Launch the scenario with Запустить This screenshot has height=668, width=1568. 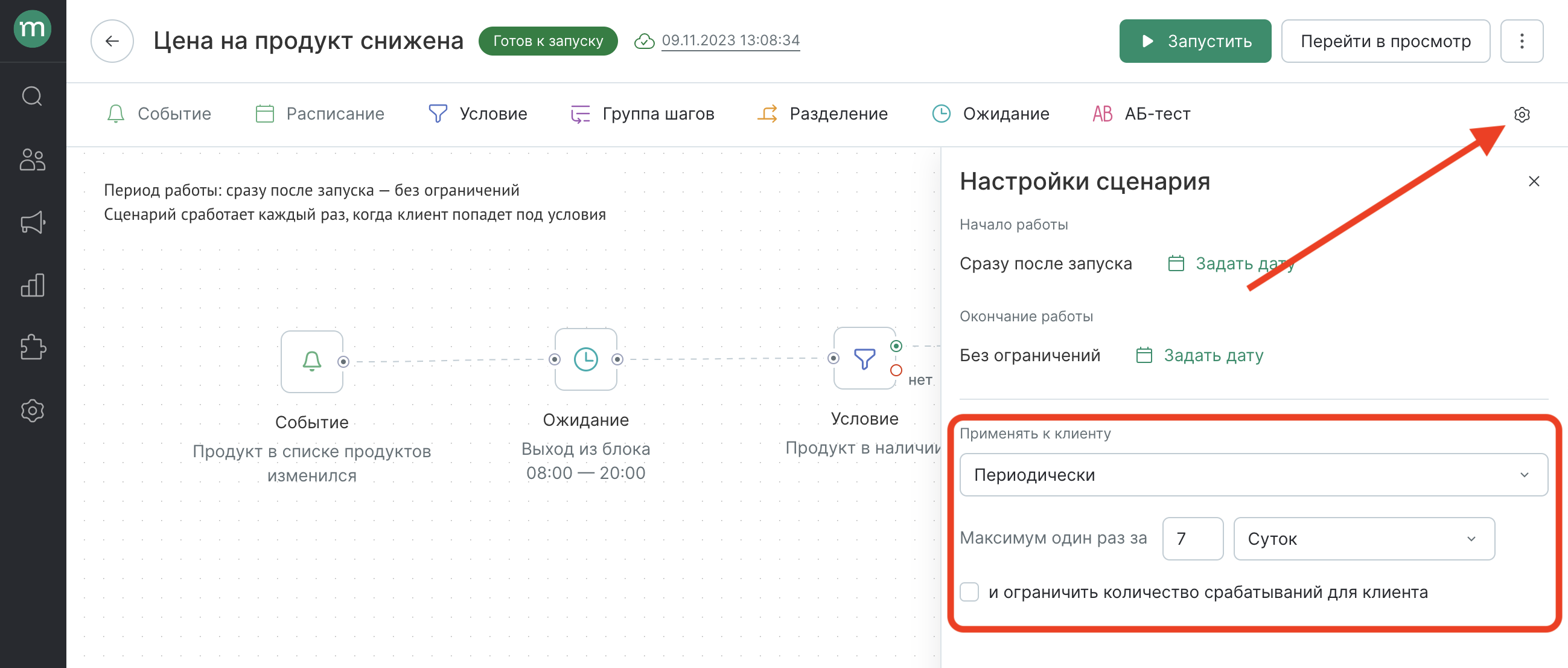coord(1195,41)
